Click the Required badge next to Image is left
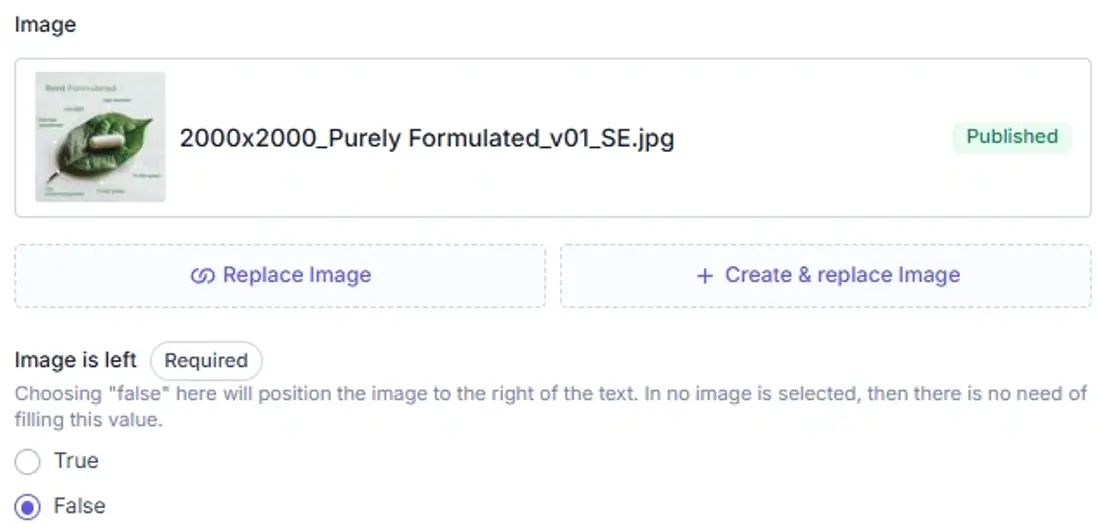 click(206, 361)
